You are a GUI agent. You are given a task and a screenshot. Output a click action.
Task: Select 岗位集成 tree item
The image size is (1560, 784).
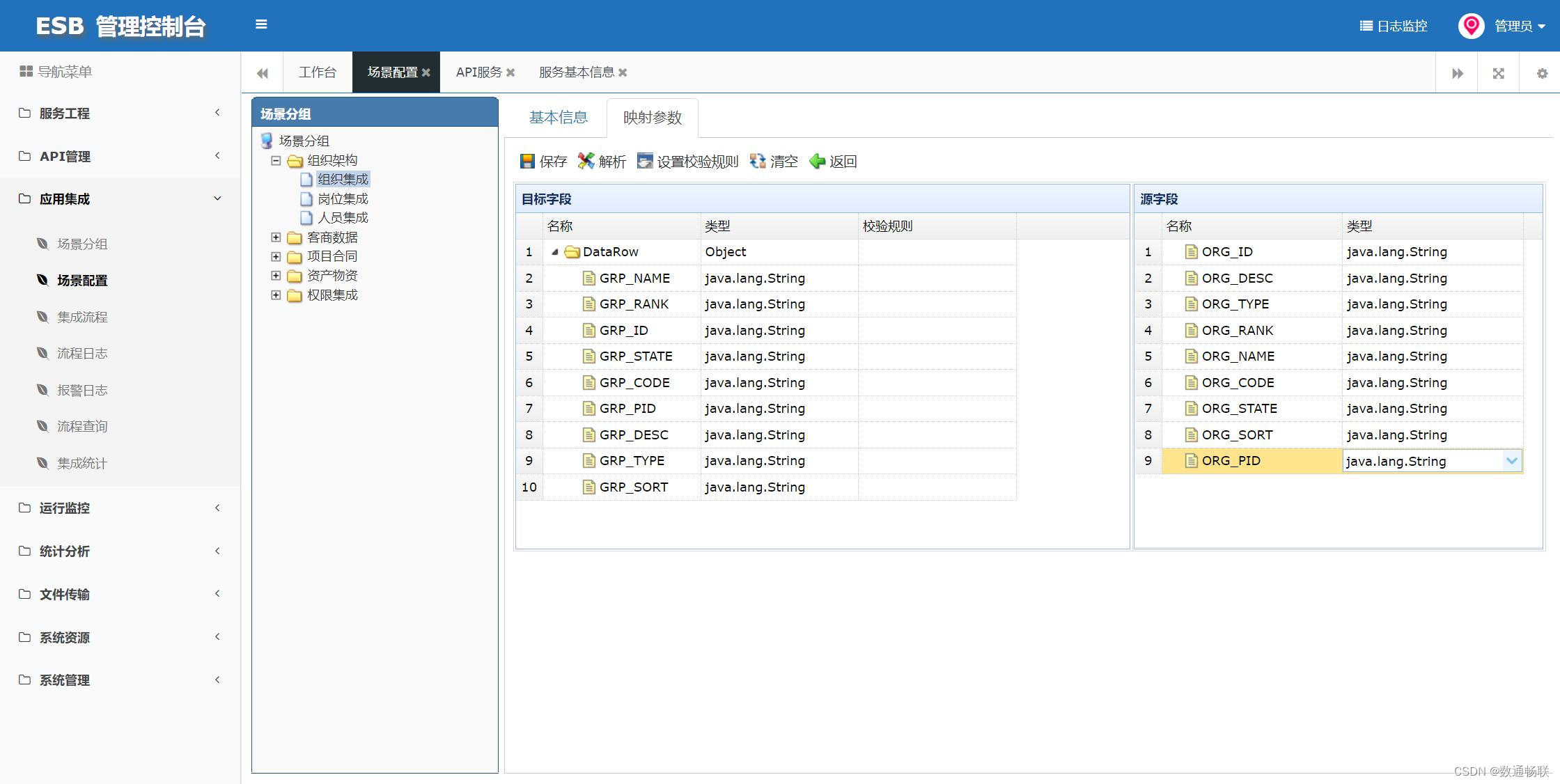(342, 199)
